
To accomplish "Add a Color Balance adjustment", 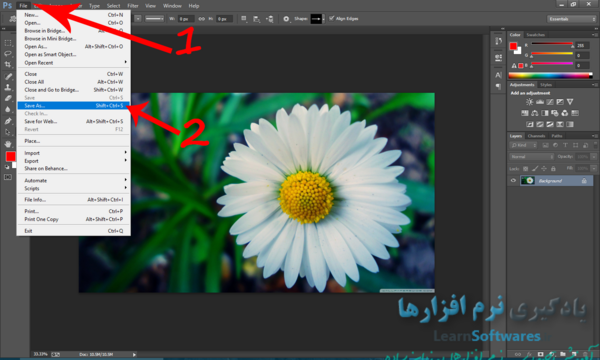I will 535,113.
